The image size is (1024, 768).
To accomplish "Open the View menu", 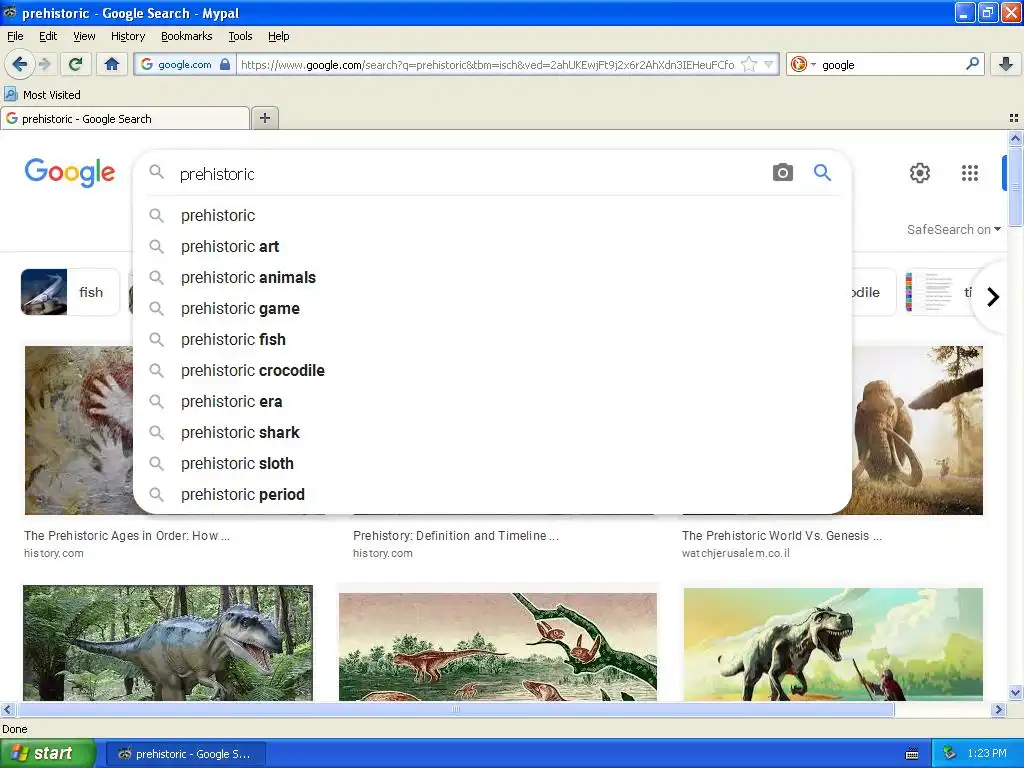I will (84, 36).
